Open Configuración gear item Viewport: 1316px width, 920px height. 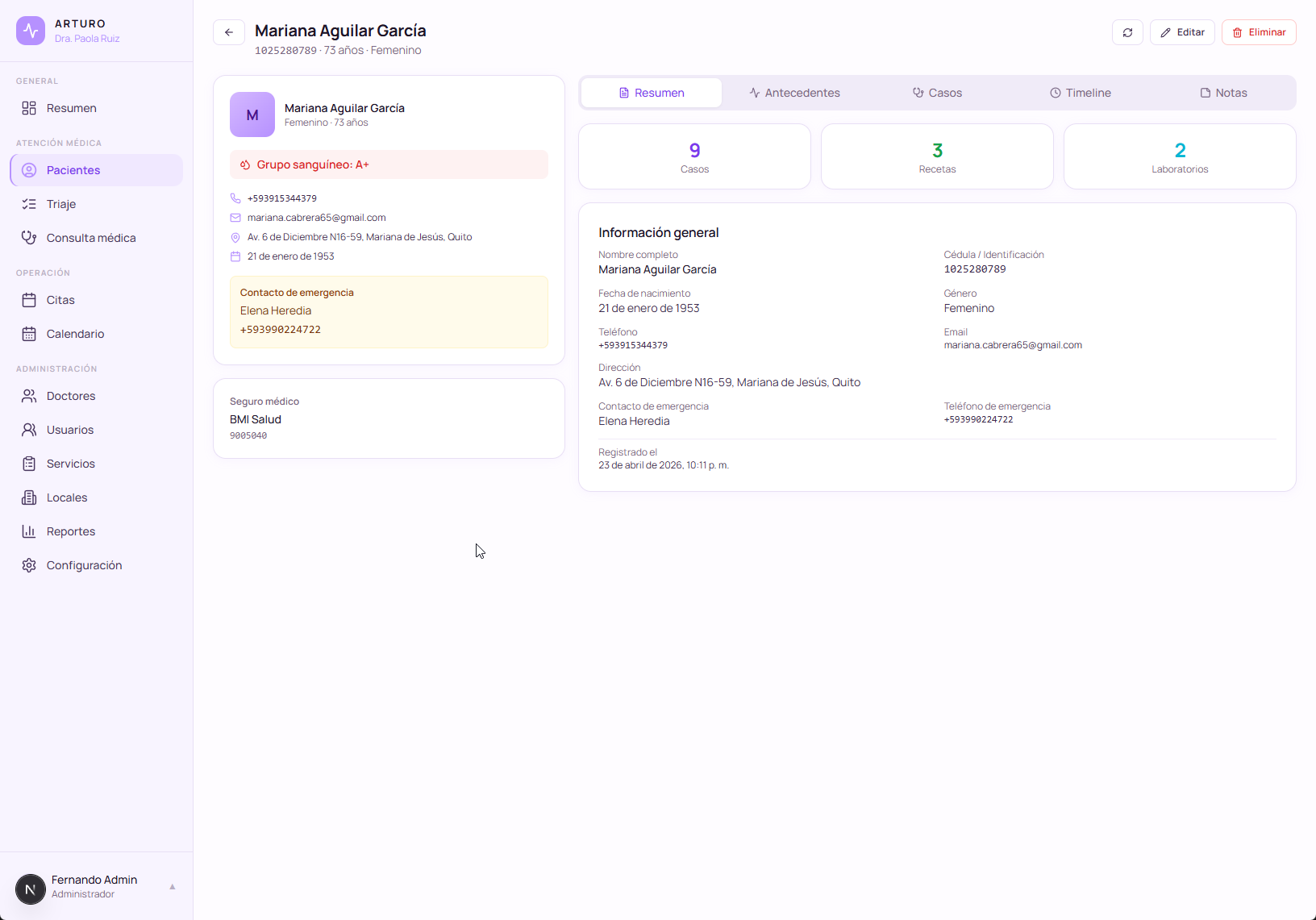tap(84, 565)
